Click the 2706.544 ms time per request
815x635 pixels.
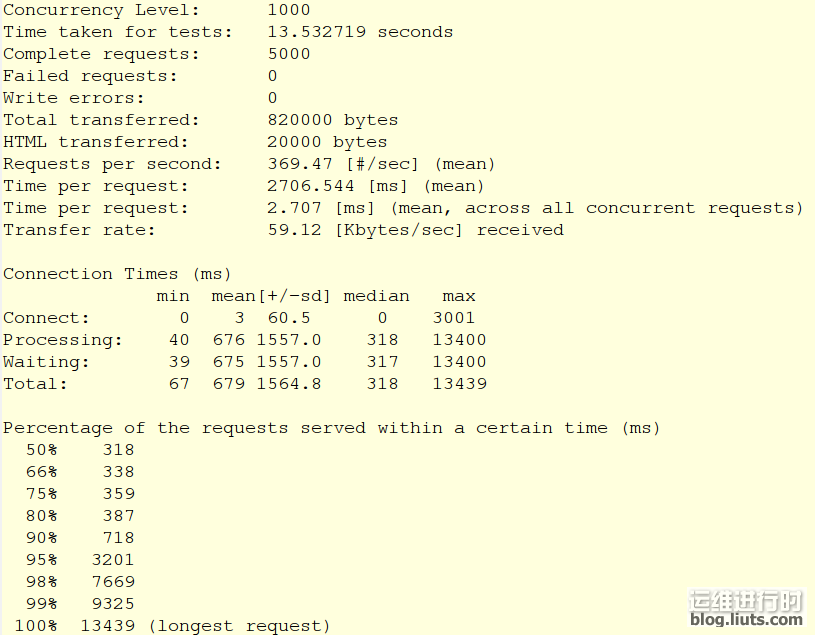coord(310,186)
